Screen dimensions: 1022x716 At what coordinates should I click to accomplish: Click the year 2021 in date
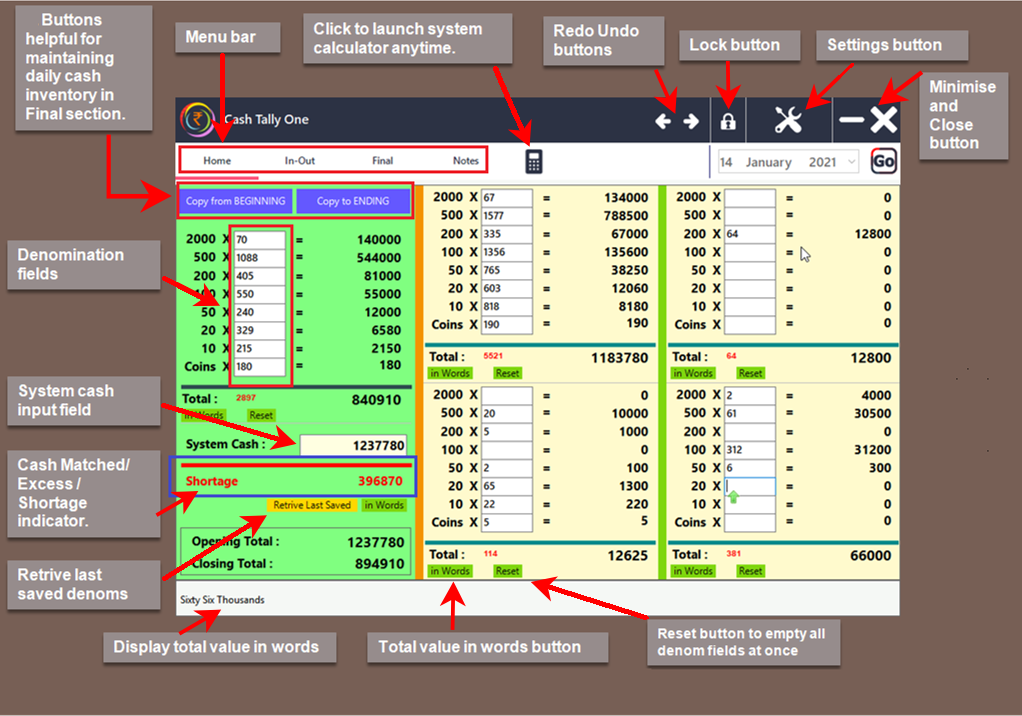coord(823,162)
